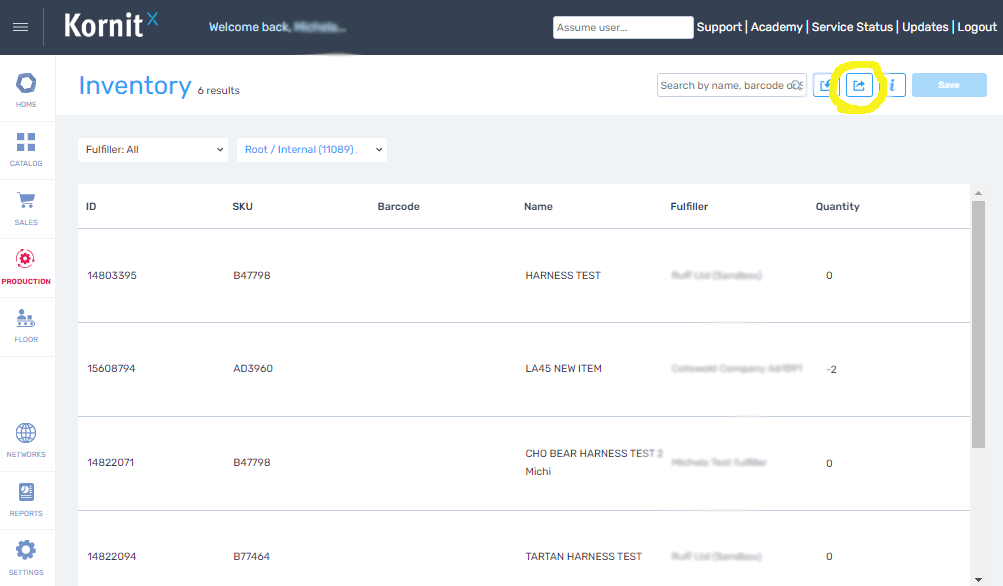Open the hamburger menu
The image size is (1003, 586).
point(20,27)
